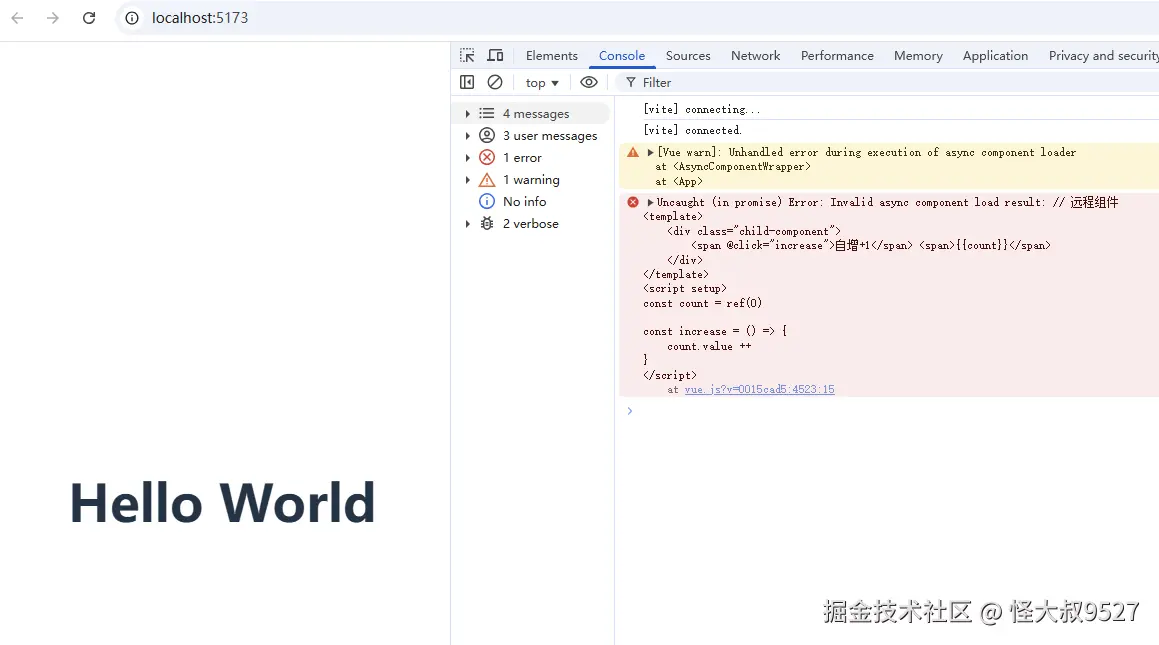Toggle the console sidebar icon

click(467, 82)
